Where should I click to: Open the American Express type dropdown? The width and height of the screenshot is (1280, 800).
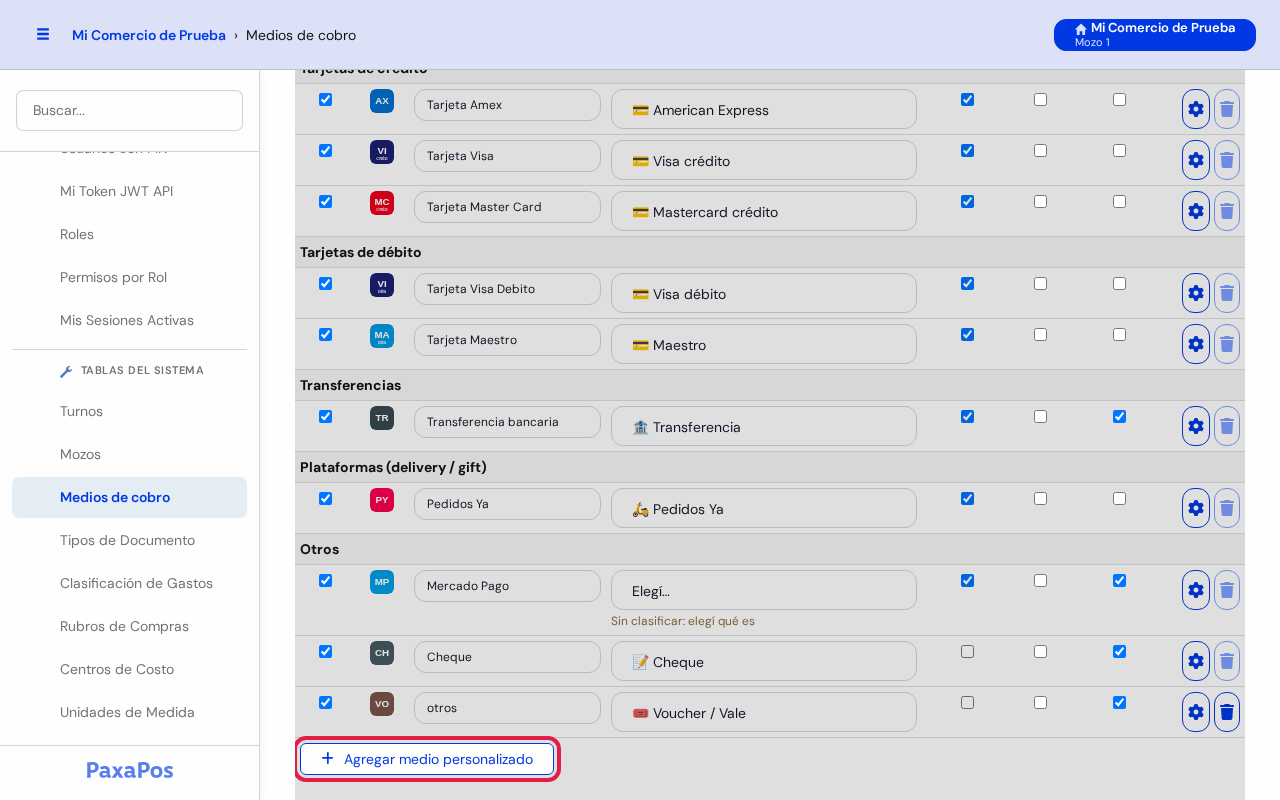point(764,109)
